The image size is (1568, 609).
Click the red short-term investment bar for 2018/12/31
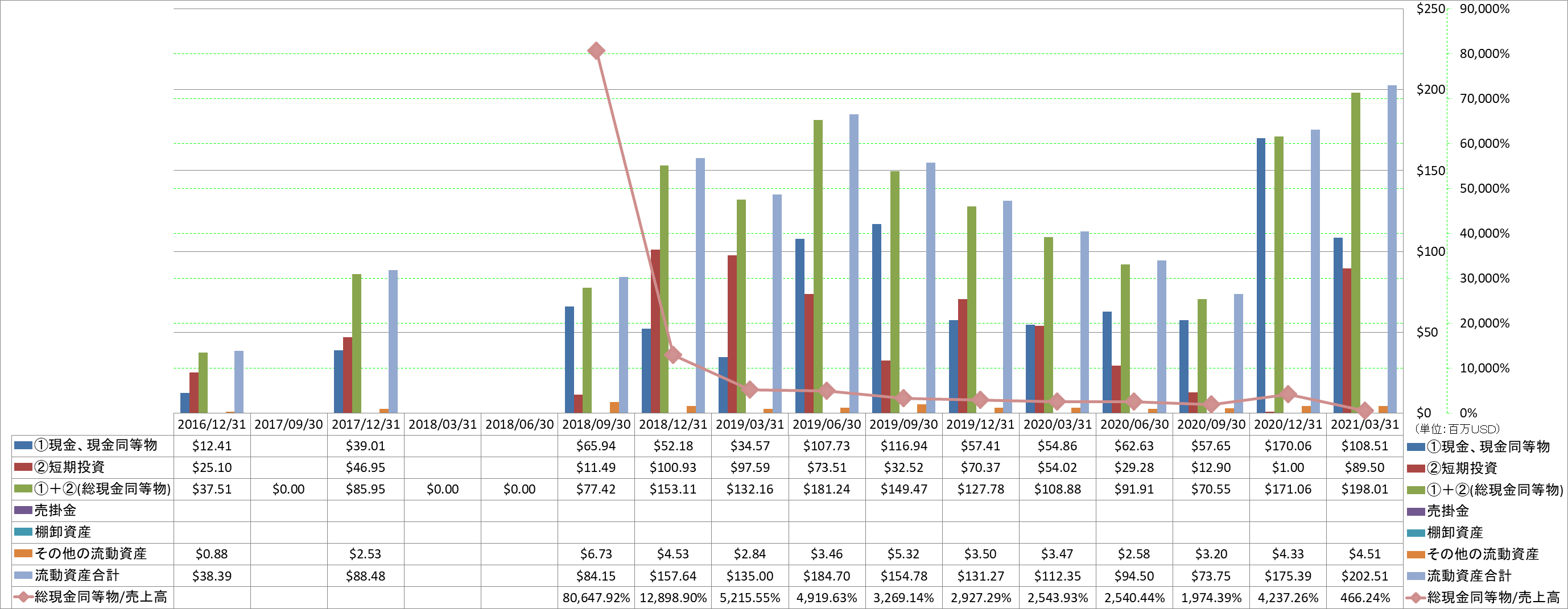coord(655,332)
